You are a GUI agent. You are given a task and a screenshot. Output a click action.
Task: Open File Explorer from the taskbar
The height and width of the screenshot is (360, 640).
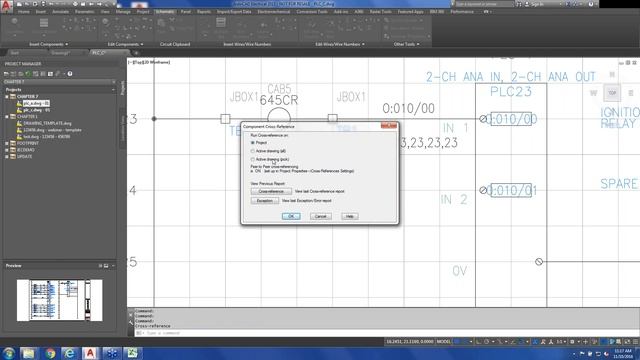pos(28,353)
